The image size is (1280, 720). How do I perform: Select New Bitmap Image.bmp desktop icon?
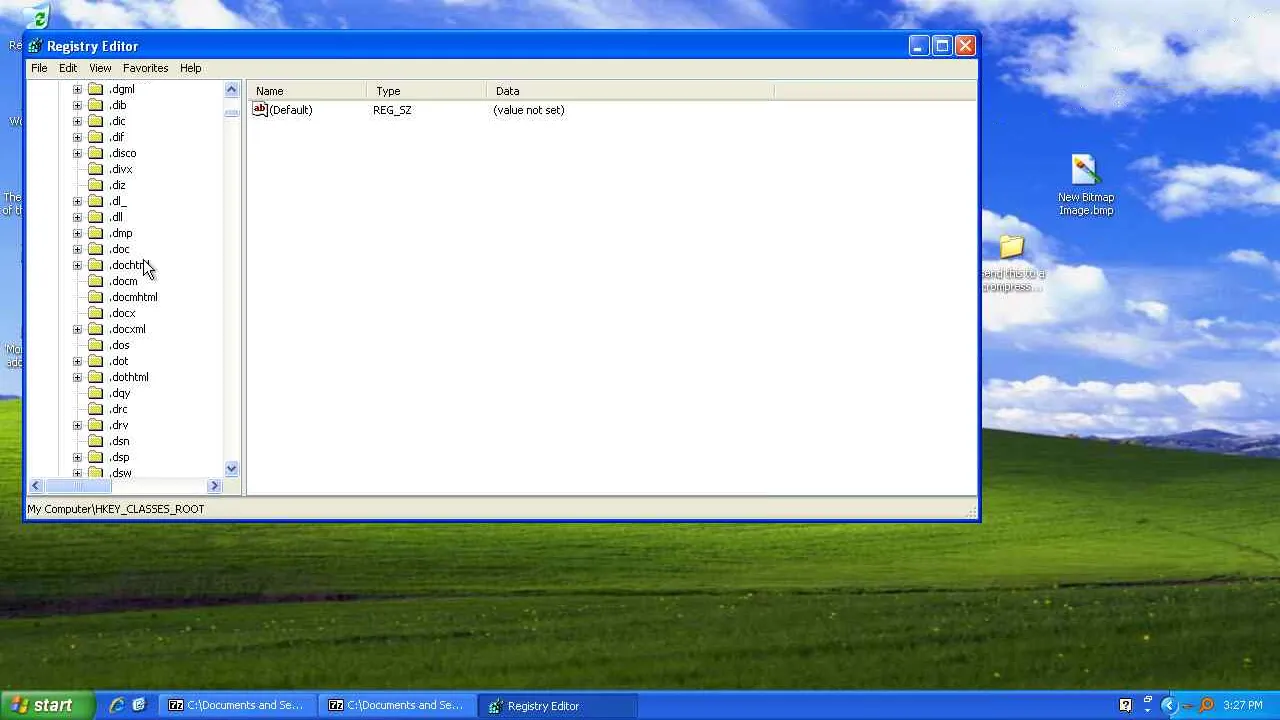tap(1086, 185)
